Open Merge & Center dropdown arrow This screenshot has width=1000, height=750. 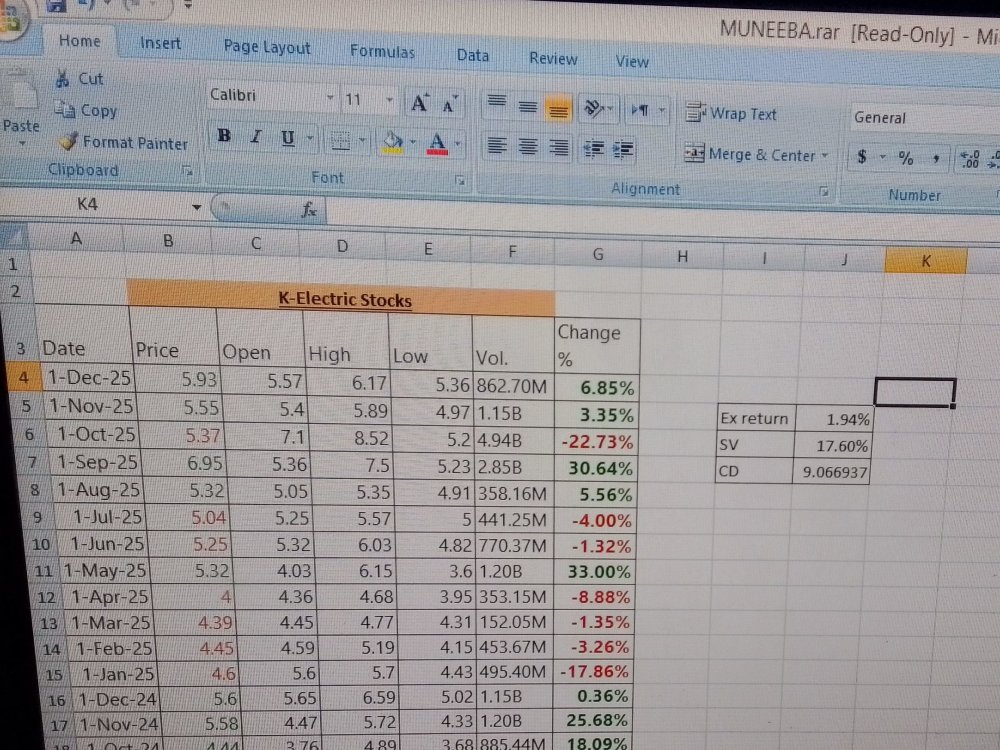(x=825, y=155)
